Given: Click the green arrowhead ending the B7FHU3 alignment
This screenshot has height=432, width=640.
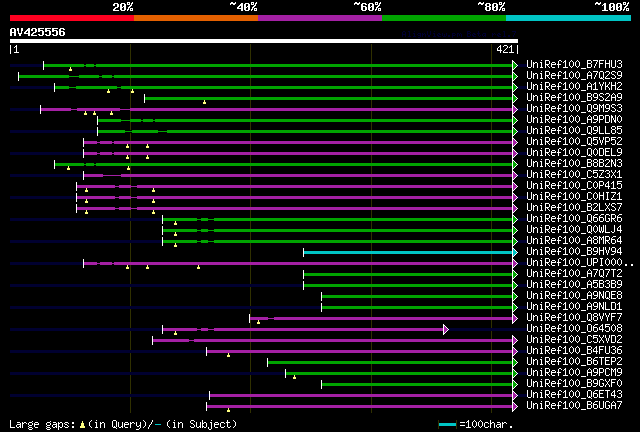Looking at the screenshot, I should 515,65.
